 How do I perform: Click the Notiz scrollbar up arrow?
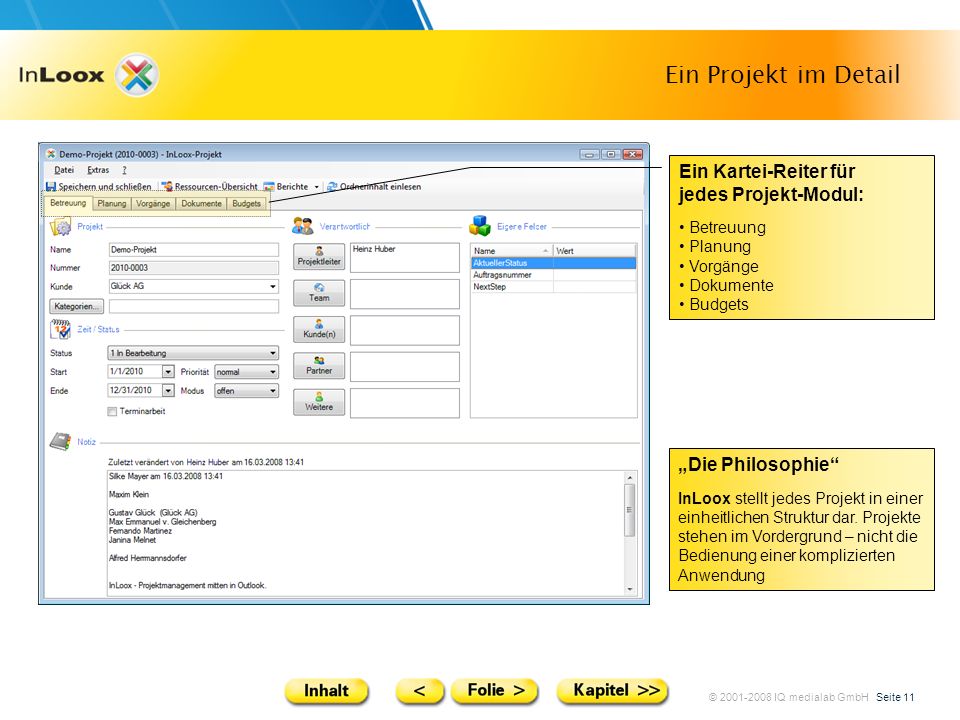[630, 478]
